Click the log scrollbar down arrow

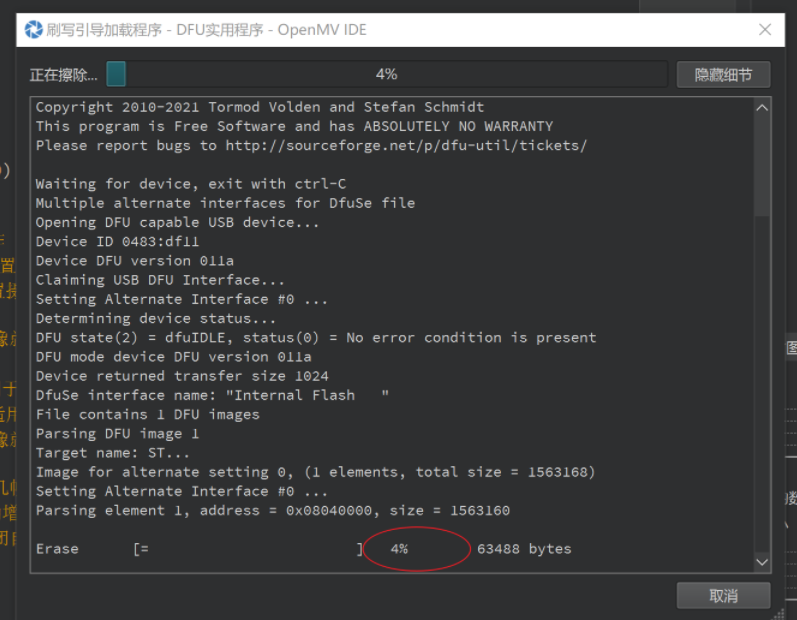point(762,562)
